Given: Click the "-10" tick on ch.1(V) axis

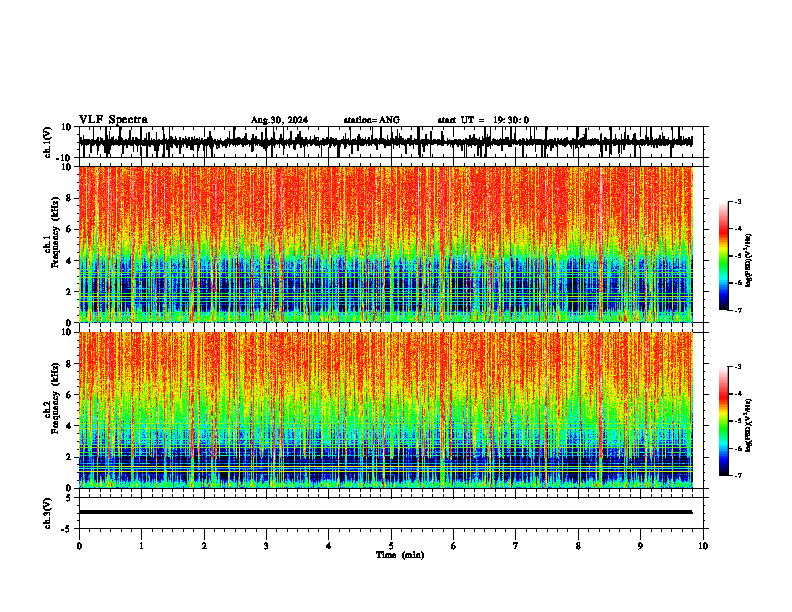Looking at the screenshot, I should (65, 158).
